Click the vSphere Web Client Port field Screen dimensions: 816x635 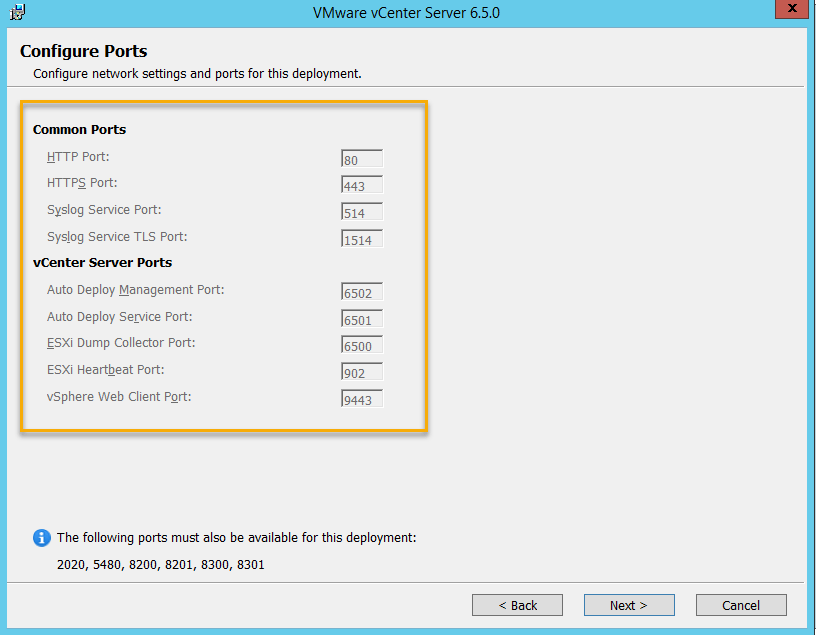[362, 399]
